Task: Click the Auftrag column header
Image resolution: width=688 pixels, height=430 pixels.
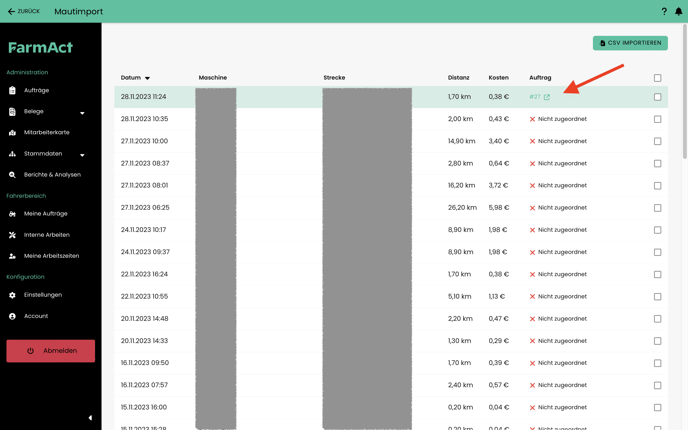Action: [540, 78]
